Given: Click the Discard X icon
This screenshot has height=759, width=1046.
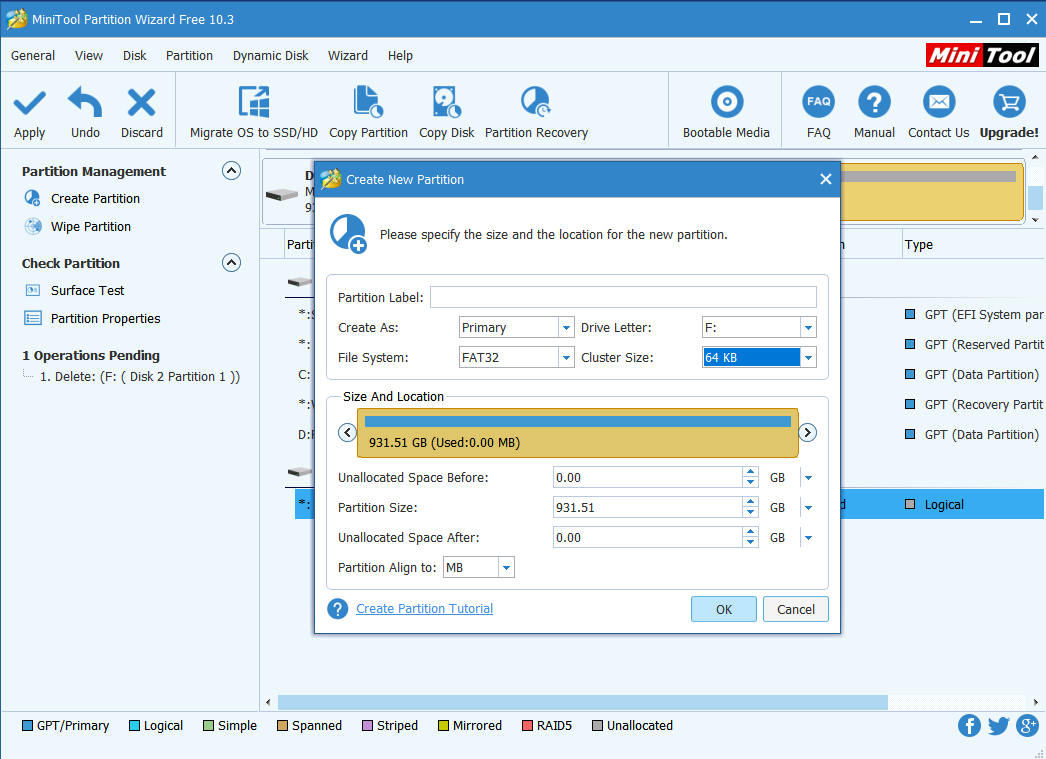Looking at the screenshot, I should [142, 103].
